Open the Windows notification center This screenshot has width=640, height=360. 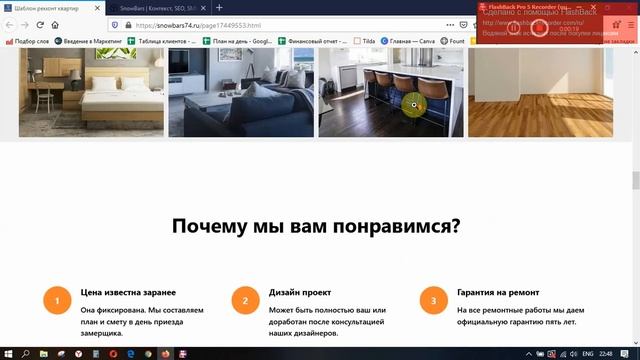[624, 354]
